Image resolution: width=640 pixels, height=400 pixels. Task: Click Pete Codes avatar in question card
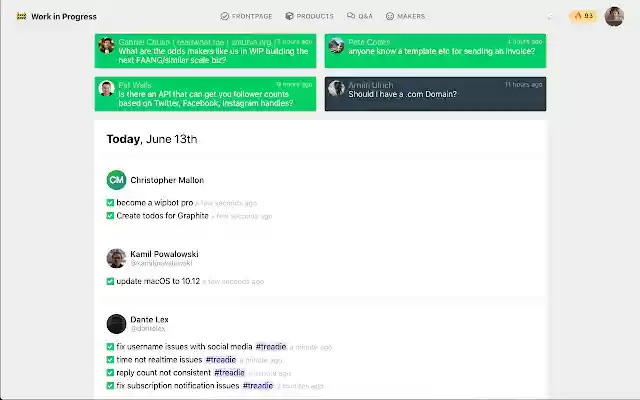336,46
